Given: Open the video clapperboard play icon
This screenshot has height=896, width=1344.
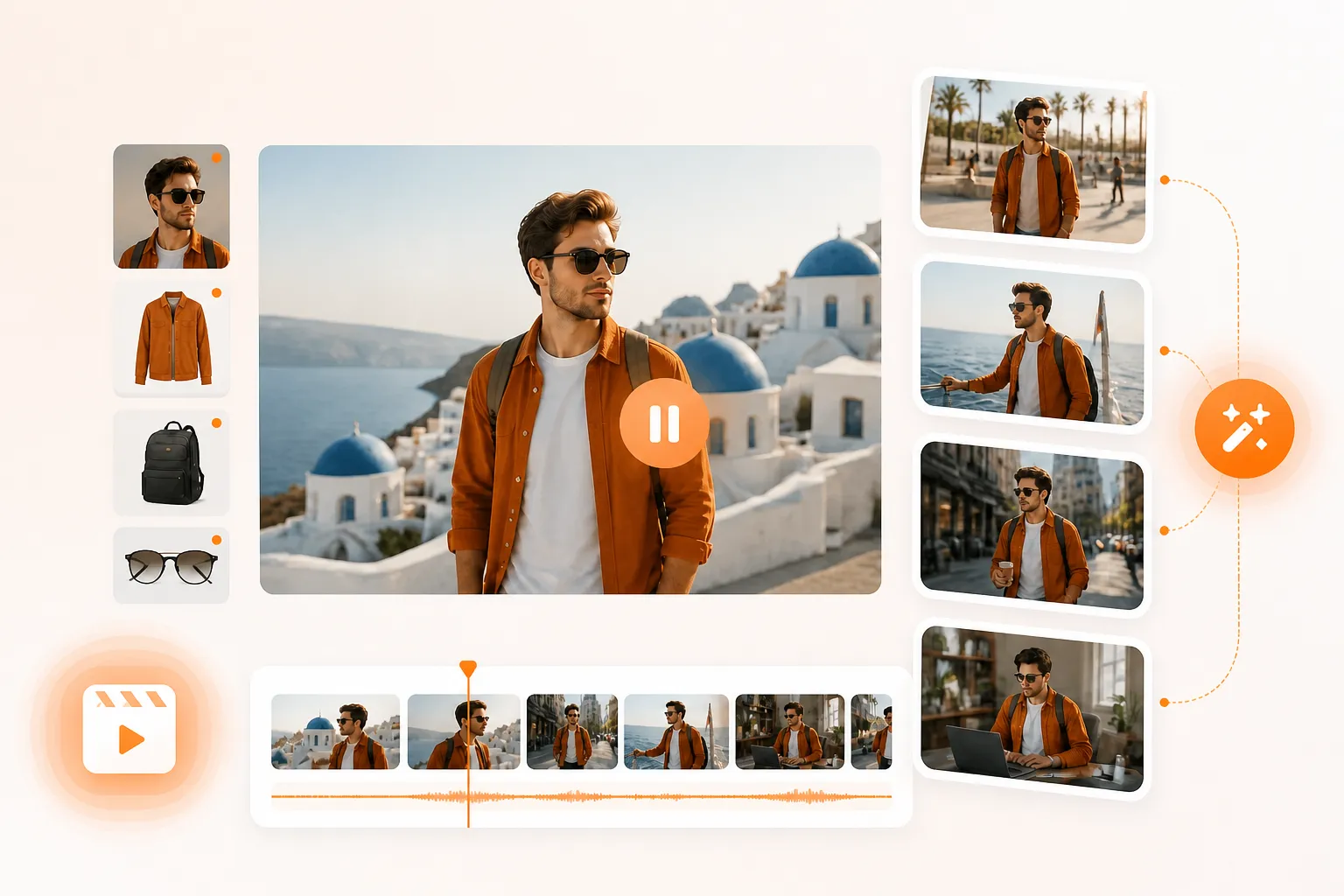Looking at the screenshot, I should (x=129, y=729).
